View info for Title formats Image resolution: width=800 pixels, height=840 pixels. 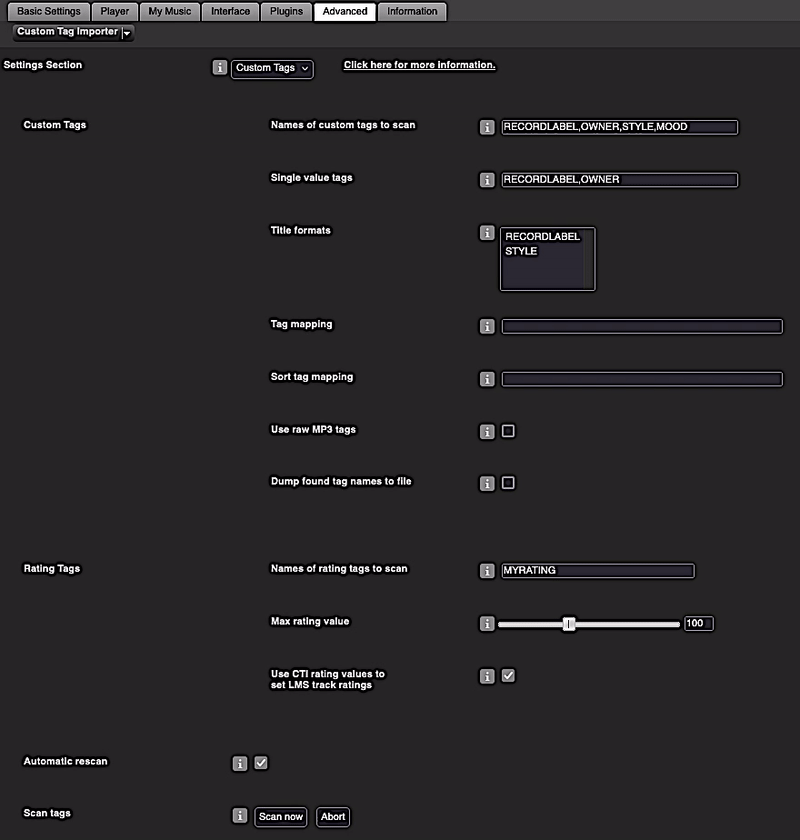click(x=487, y=233)
